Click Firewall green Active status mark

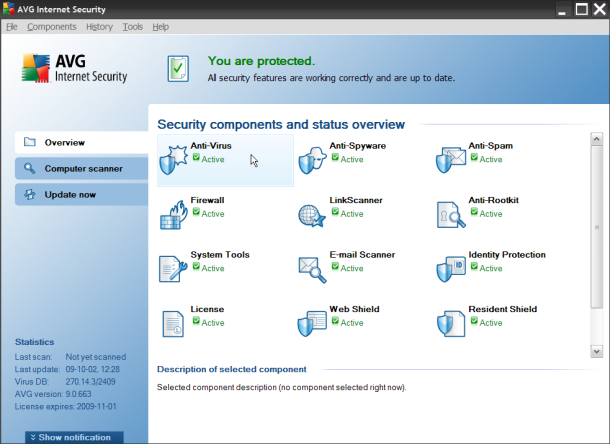tap(196, 212)
